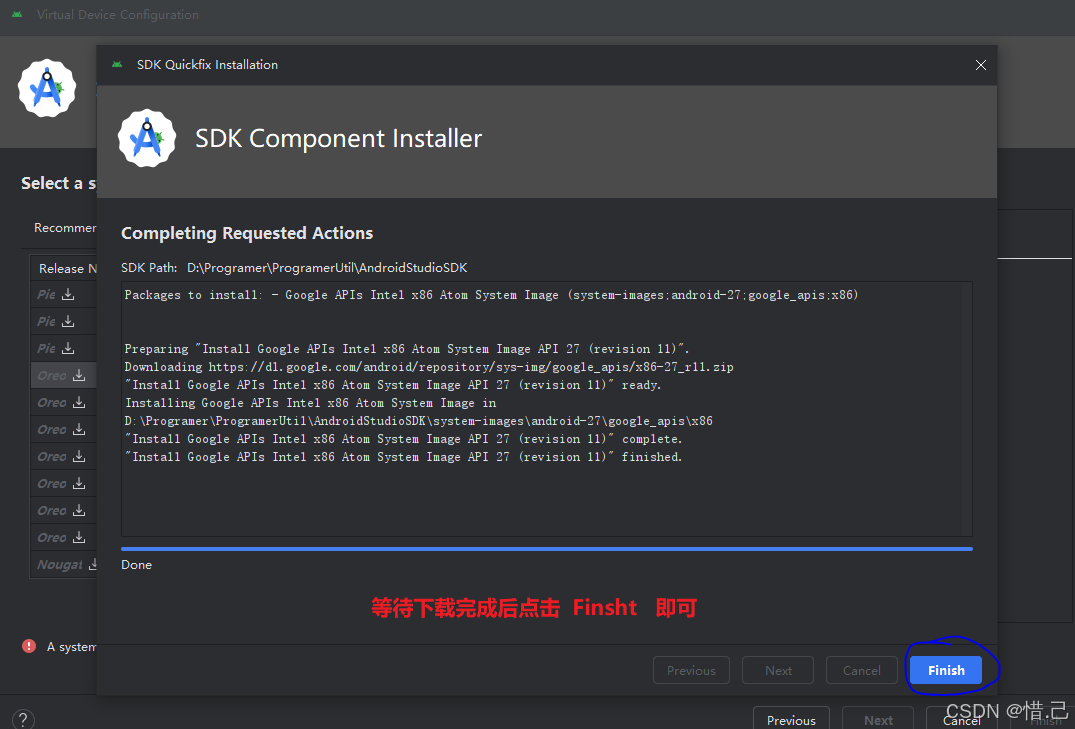The height and width of the screenshot is (729, 1075).
Task: Click the log line ending in 'ready.'
Action: click(x=393, y=385)
